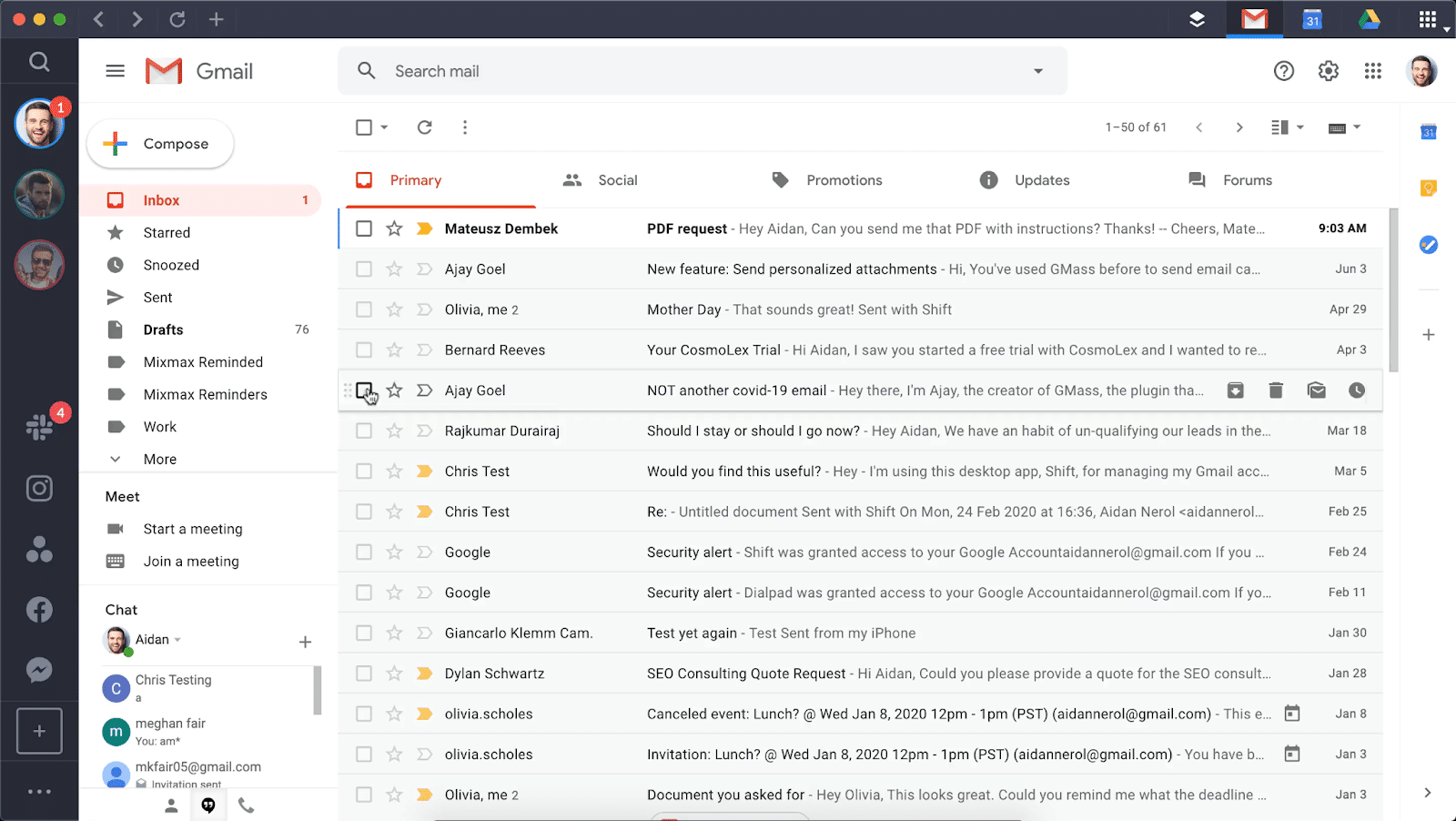
Task: Click inside the Search mail field
Action: tap(637, 70)
